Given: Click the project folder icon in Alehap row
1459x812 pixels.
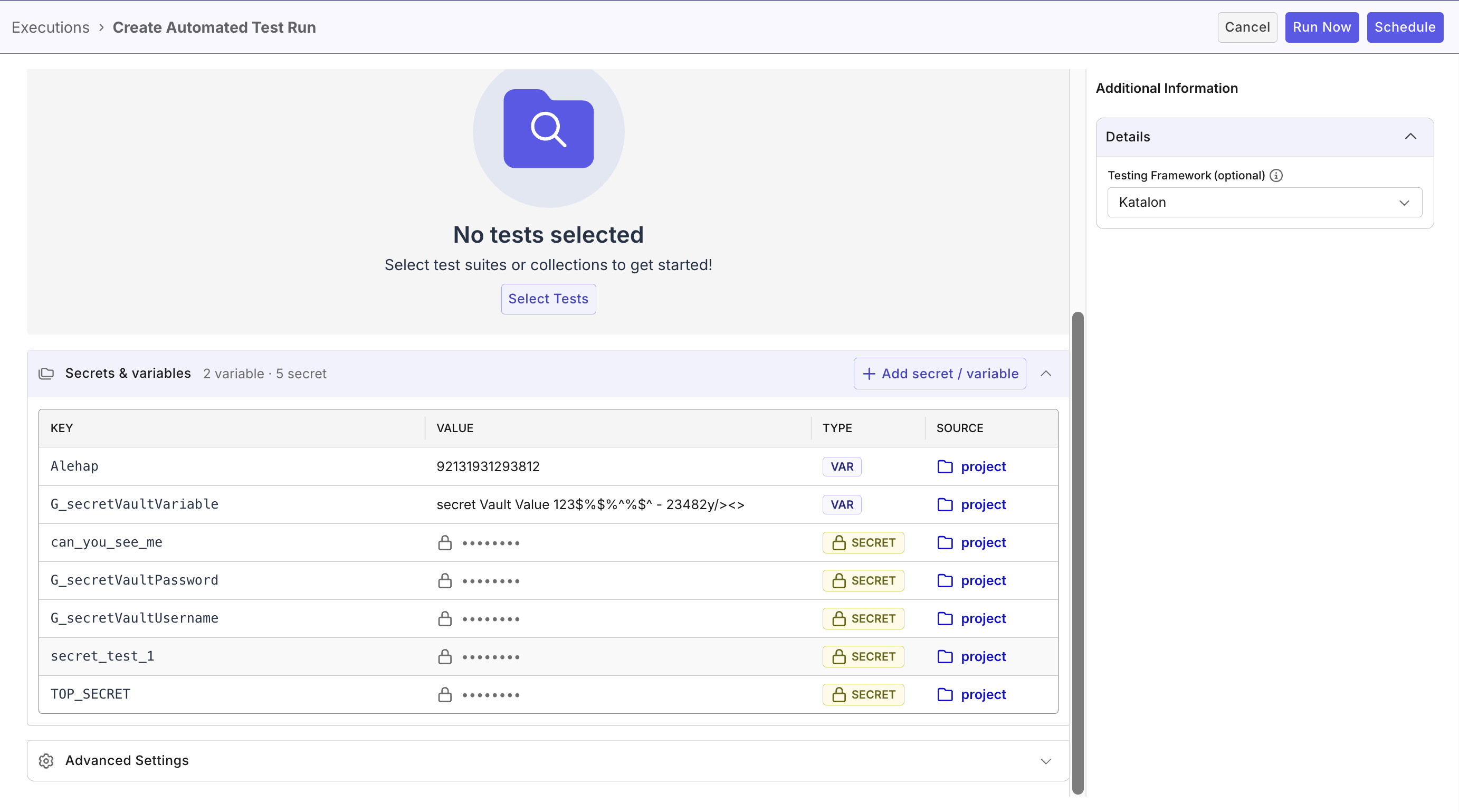Looking at the screenshot, I should click(945, 466).
